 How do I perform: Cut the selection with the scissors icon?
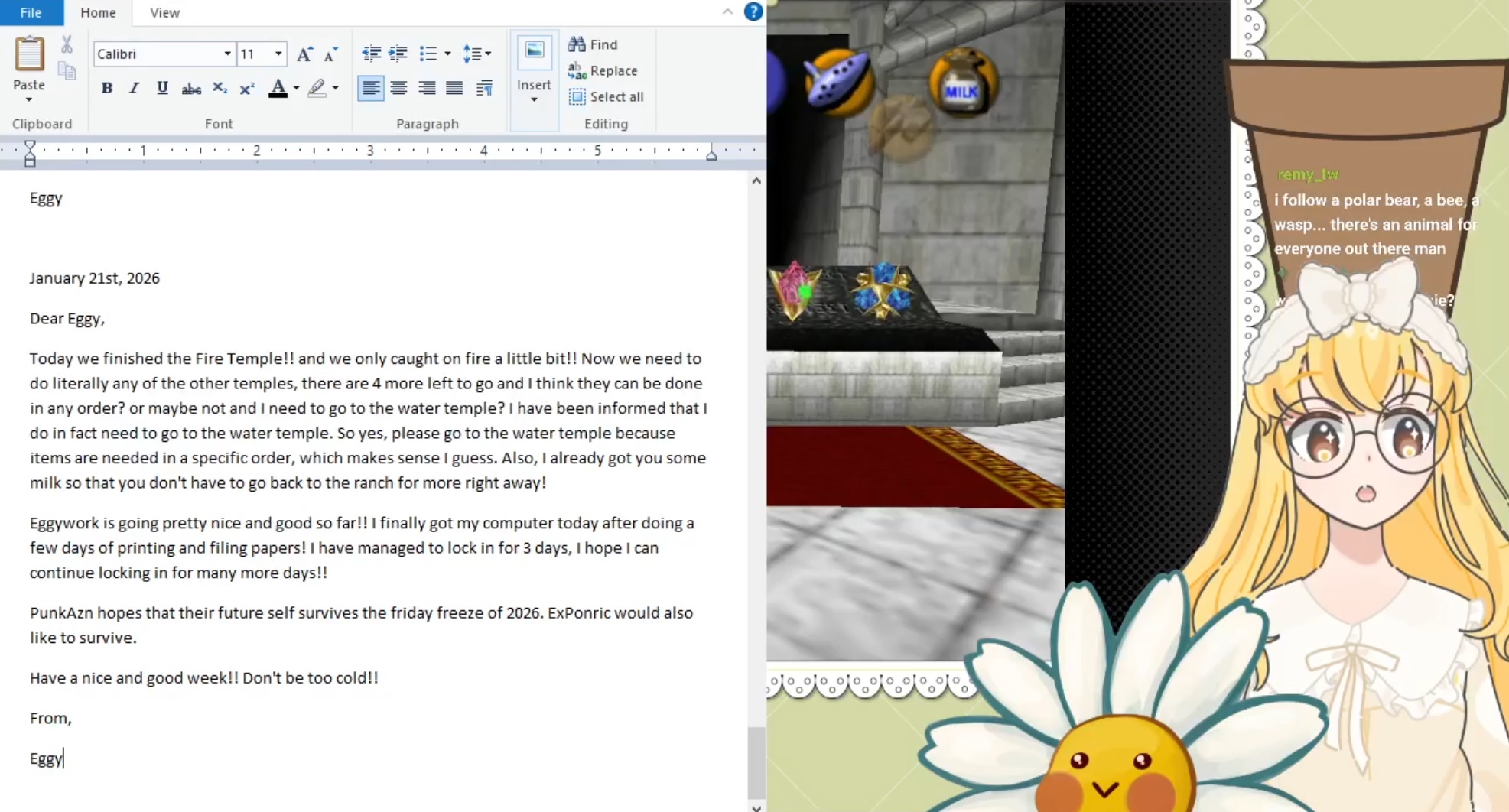tap(67, 44)
